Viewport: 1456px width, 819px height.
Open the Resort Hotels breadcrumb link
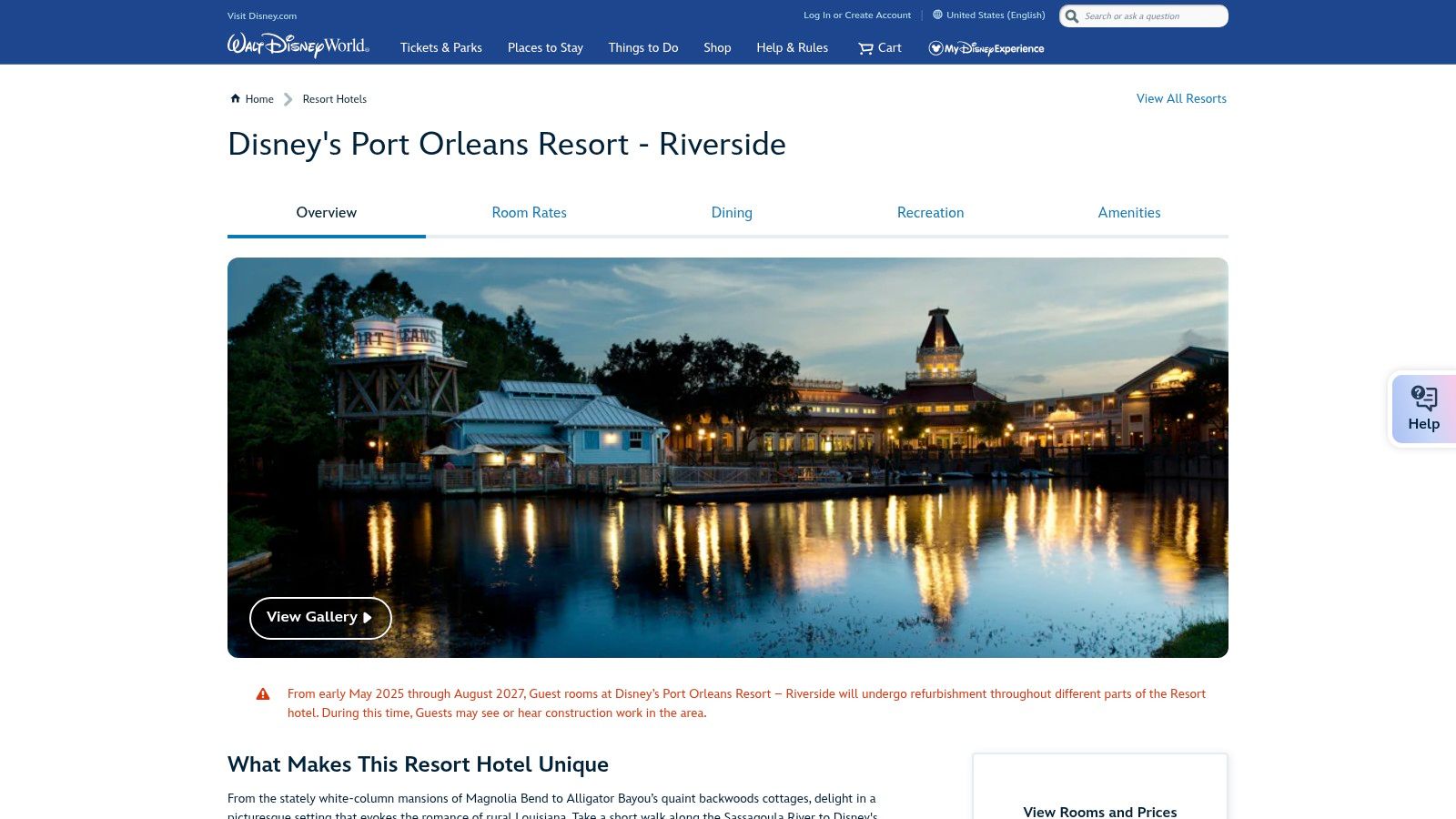(334, 99)
